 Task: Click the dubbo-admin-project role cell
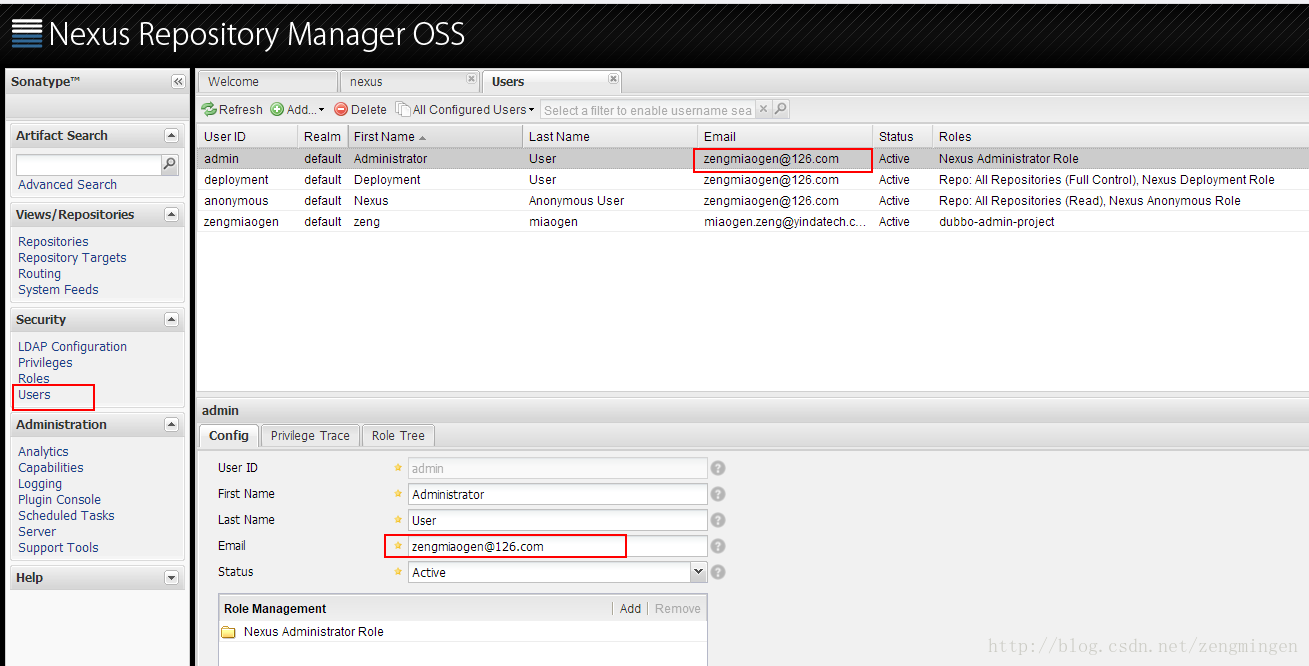click(x=996, y=222)
